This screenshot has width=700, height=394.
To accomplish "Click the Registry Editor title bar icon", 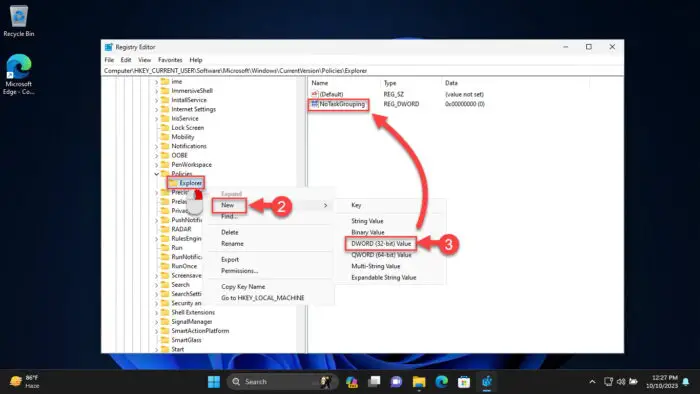I will (108, 47).
